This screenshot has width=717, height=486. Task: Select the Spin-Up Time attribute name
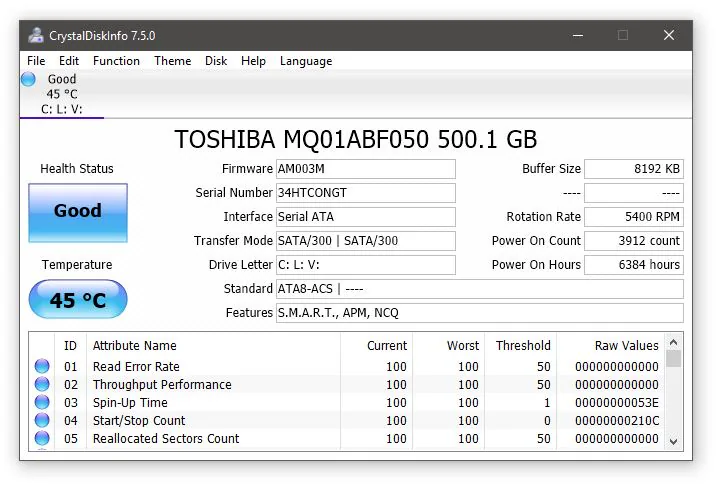point(130,403)
